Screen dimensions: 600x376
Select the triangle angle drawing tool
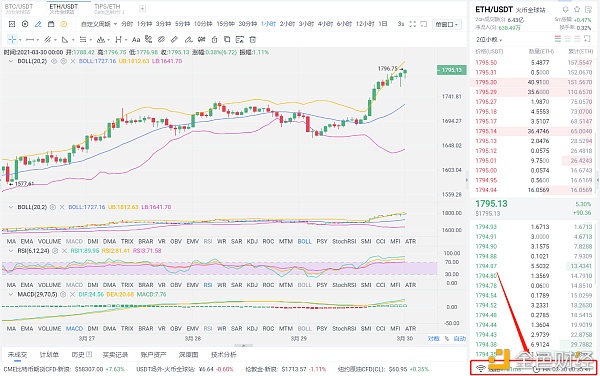click(x=65, y=39)
